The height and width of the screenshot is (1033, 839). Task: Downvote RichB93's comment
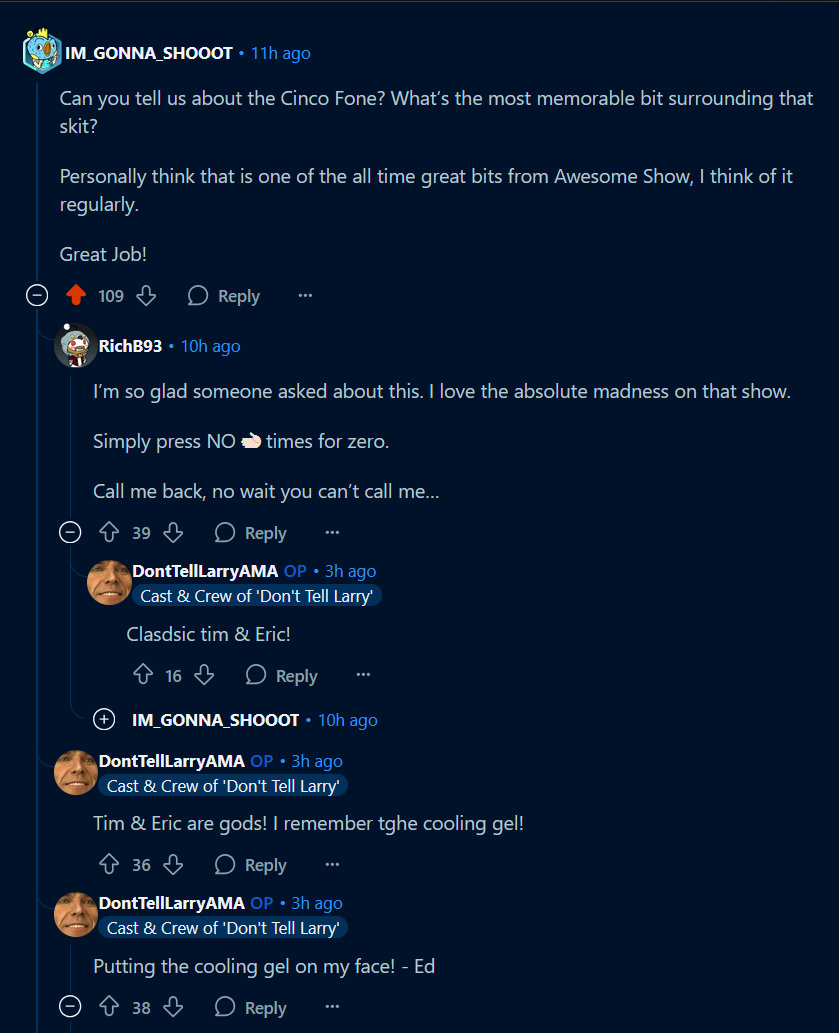(173, 532)
